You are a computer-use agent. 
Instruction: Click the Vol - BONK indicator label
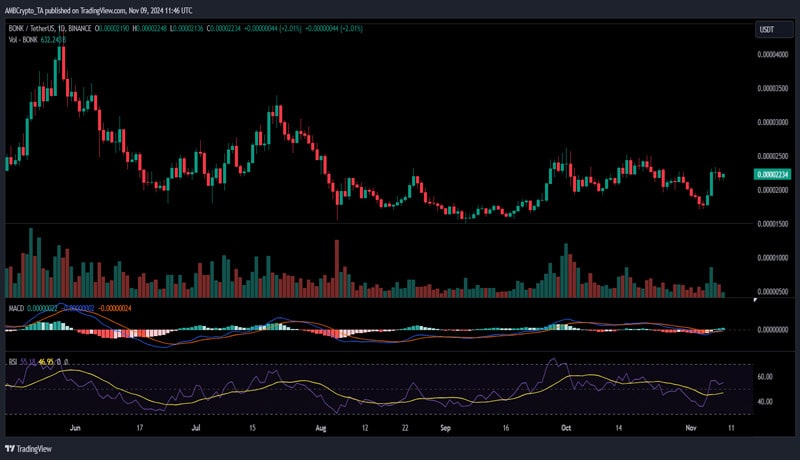pyautogui.click(x=24, y=39)
